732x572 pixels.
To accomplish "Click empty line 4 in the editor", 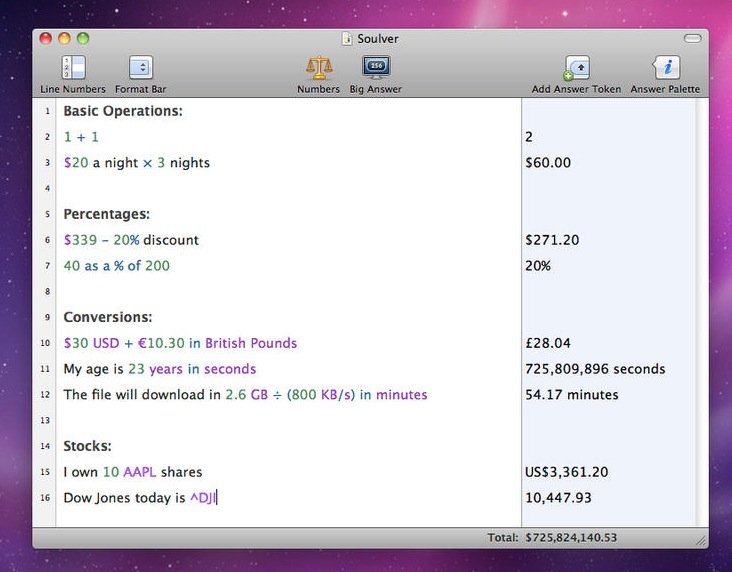I will (x=289, y=189).
